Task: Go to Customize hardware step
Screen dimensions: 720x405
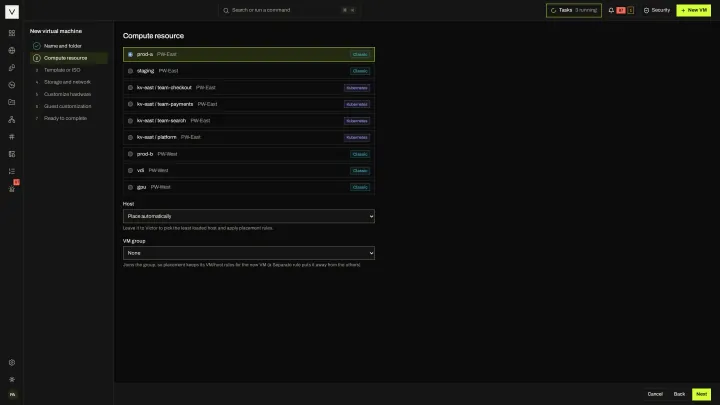Action: 69,94
